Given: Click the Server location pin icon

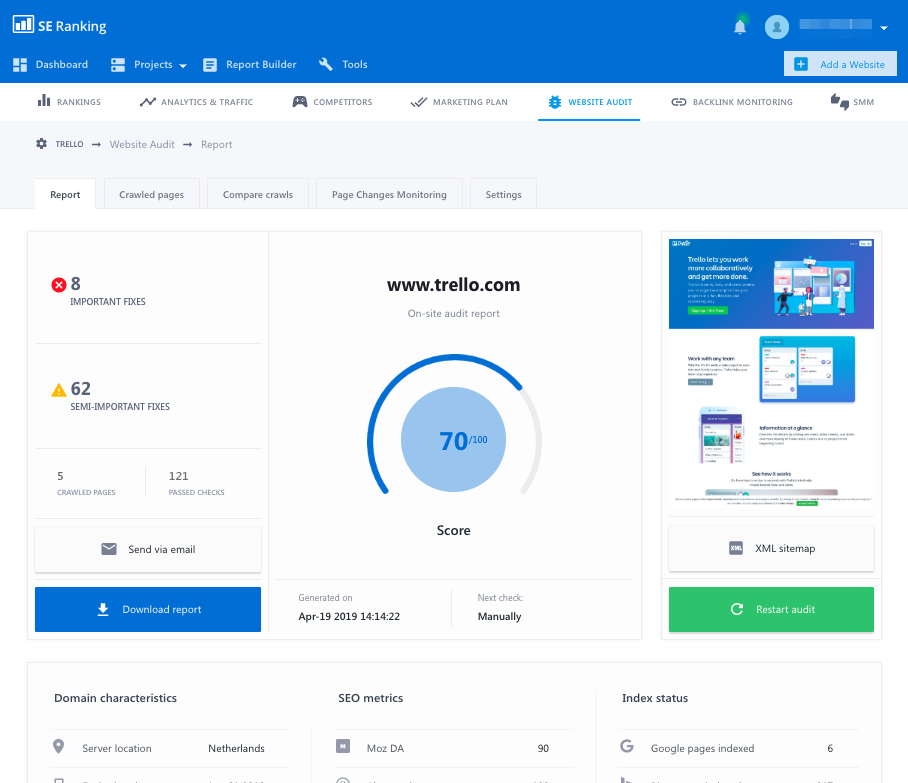Looking at the screenshot, I should click(58, 747).
